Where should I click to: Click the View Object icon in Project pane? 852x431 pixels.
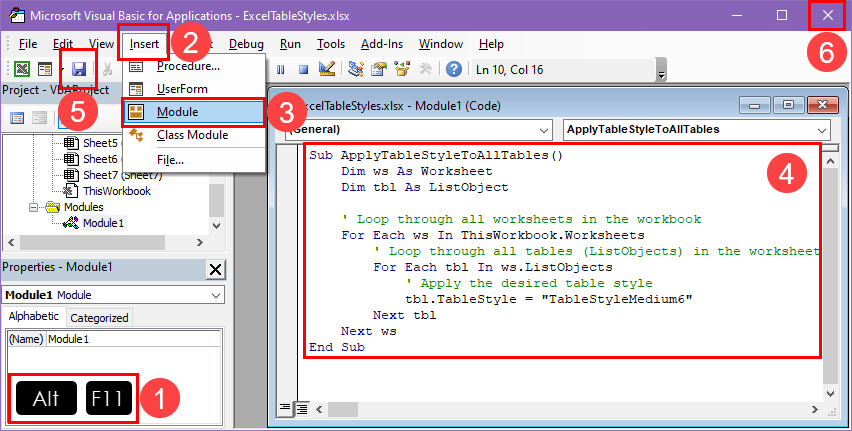pos(40,118)
